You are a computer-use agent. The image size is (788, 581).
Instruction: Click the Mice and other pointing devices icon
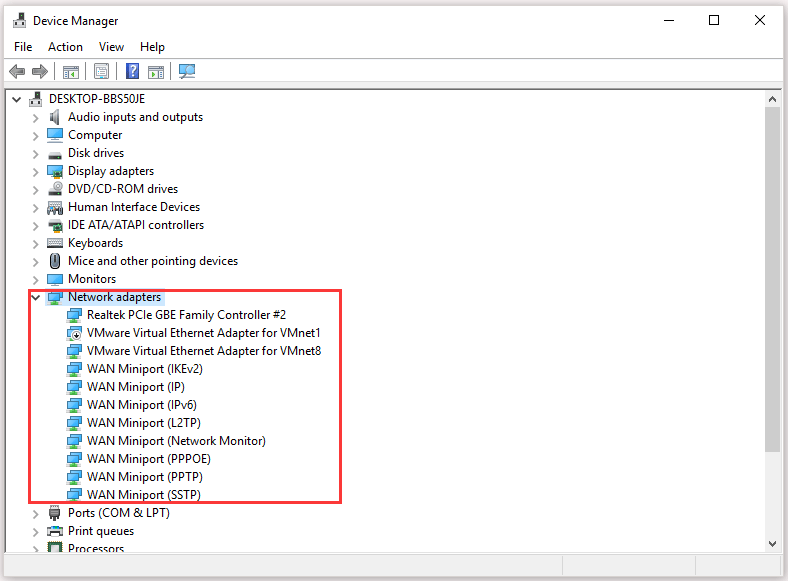(55, 261)
